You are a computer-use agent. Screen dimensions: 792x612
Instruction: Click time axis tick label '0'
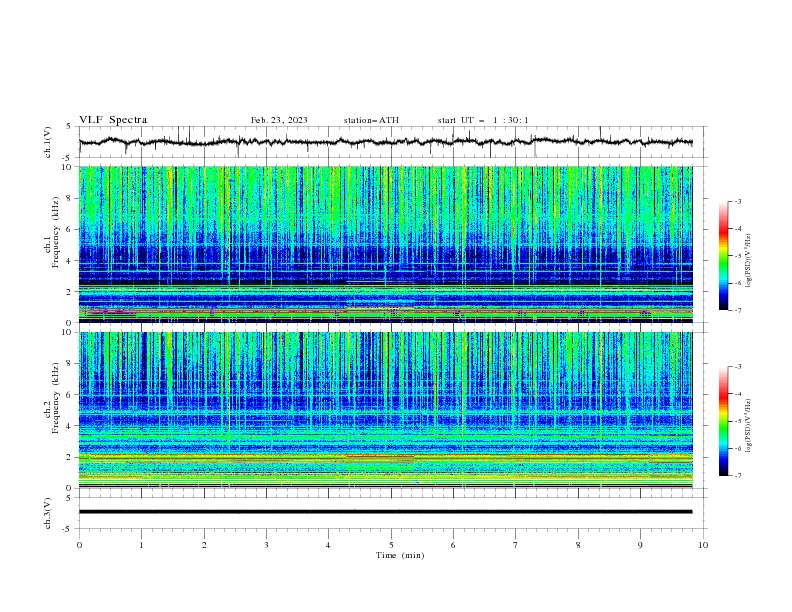click(79, 545)
